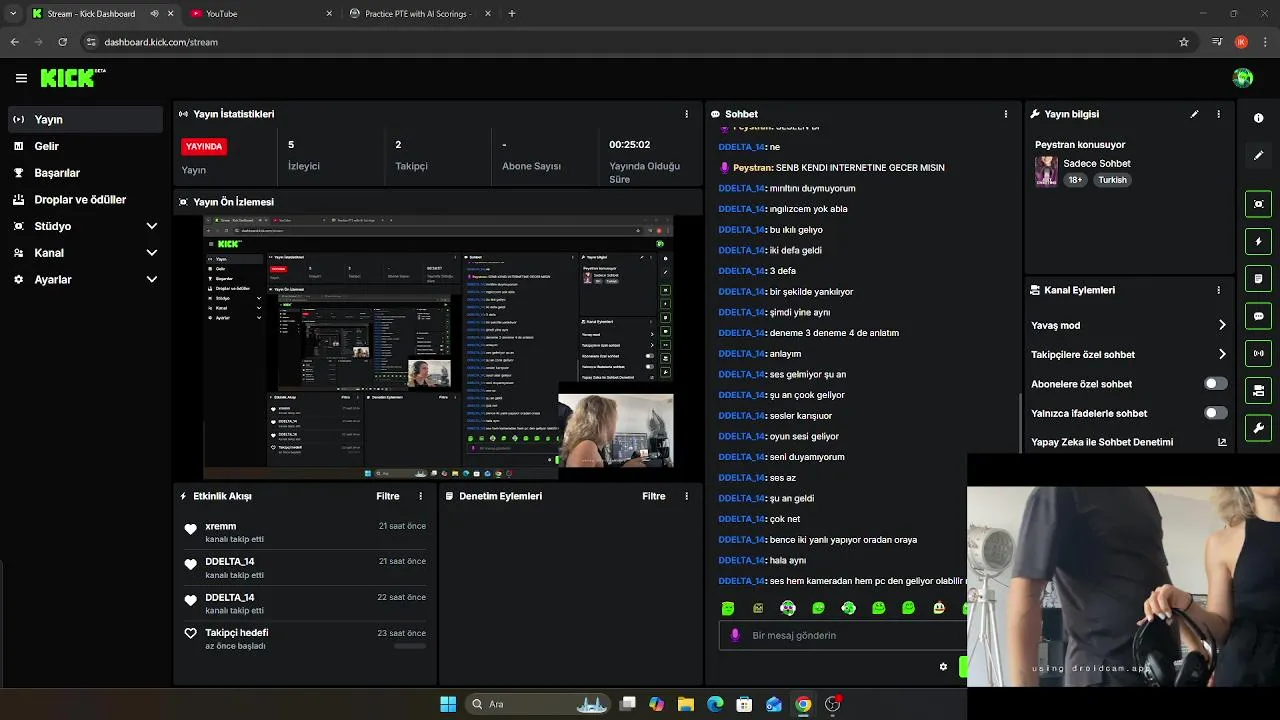Open File Explorer from the taskbar
Image resolution: width=1280 pixels, height=720 pixels.
click(686, 704)
